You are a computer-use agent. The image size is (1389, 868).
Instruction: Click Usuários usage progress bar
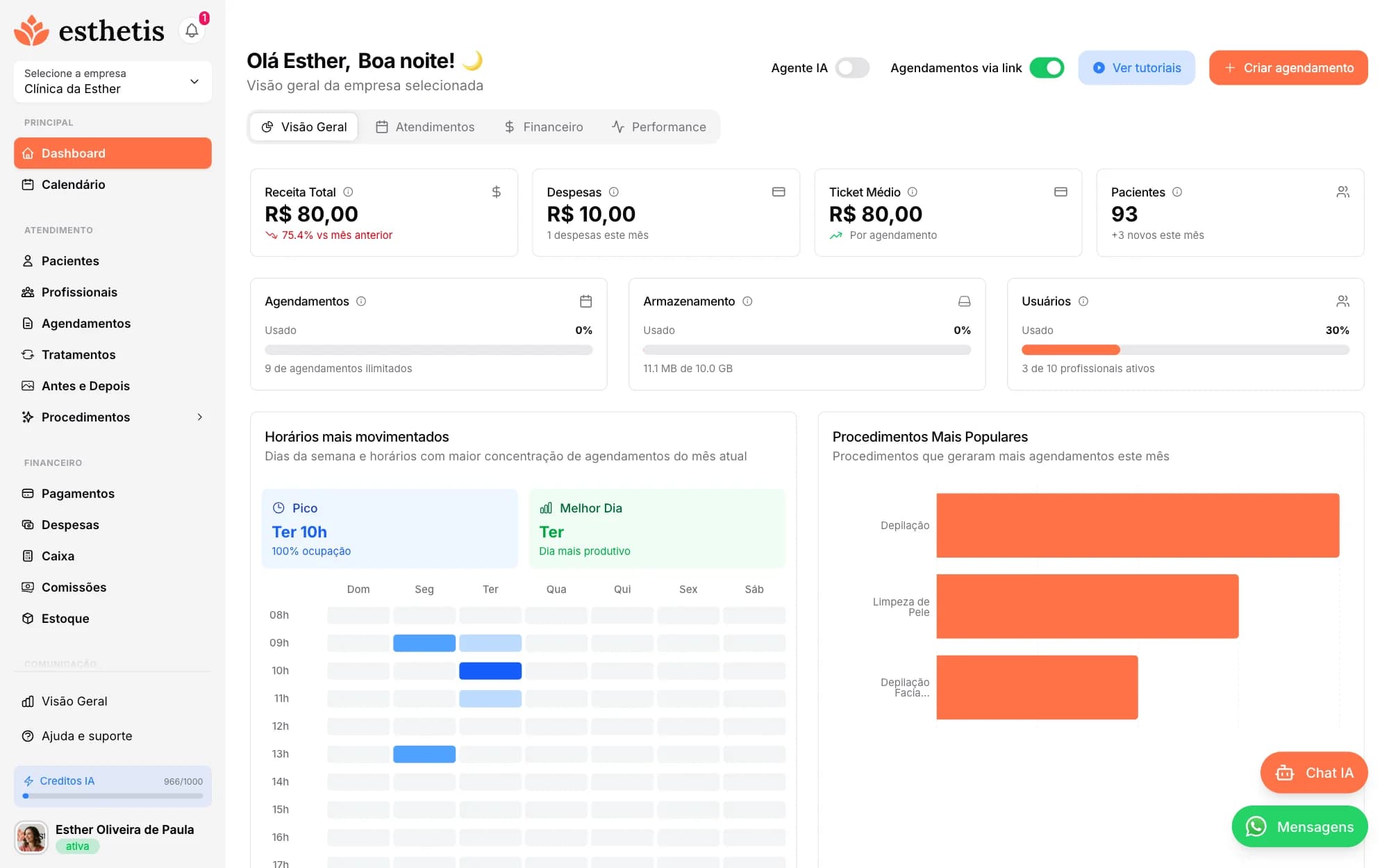[1185, 350]
